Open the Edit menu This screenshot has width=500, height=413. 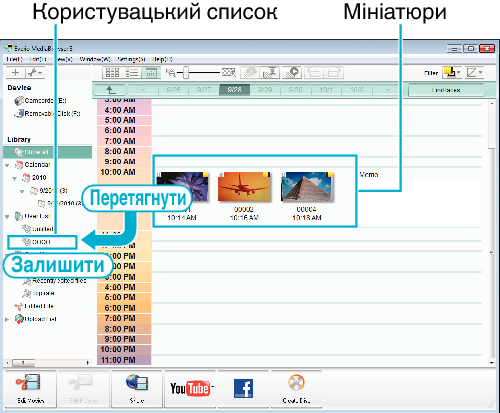(x=37, y=59)
